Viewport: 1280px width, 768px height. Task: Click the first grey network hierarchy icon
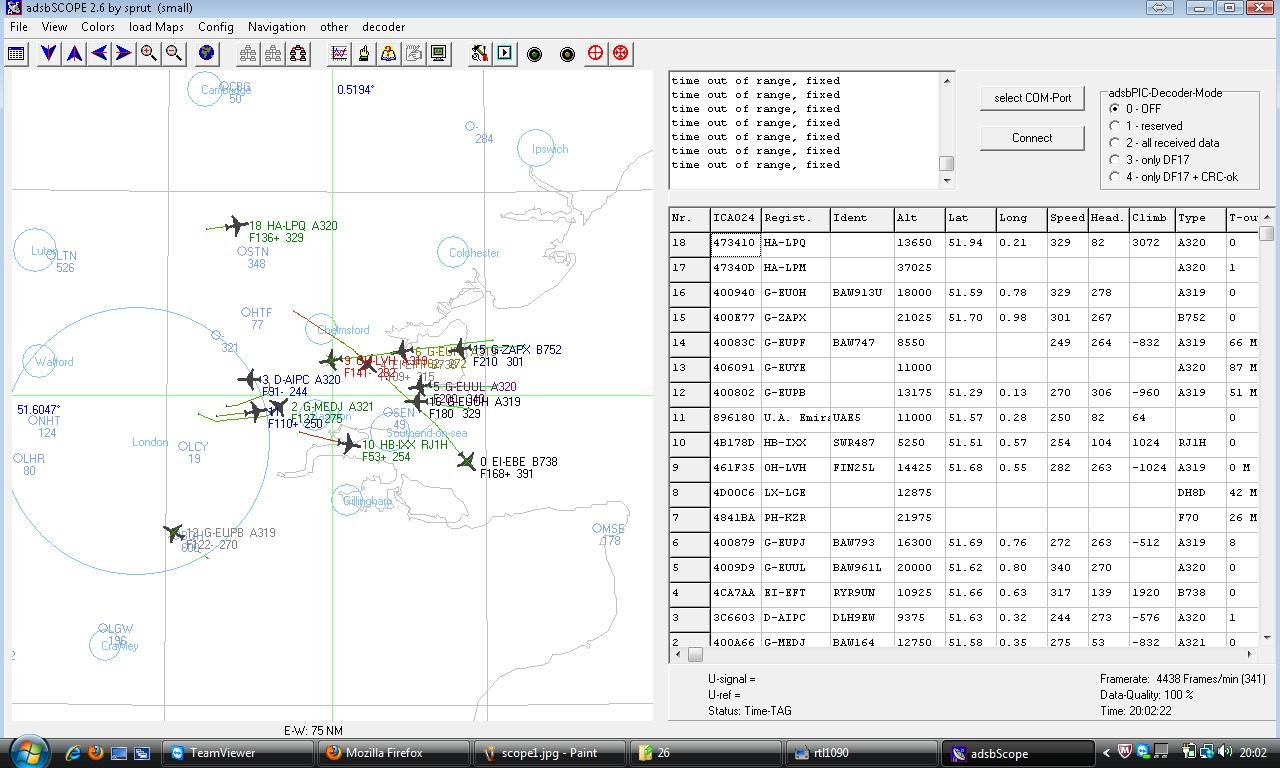pyautogui.click(x=248, y=53)
